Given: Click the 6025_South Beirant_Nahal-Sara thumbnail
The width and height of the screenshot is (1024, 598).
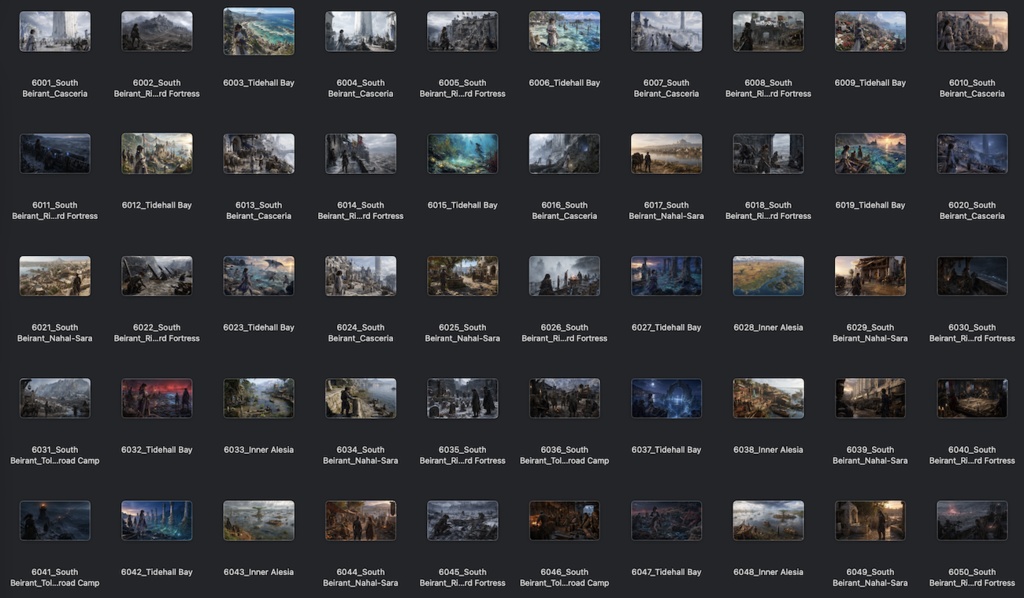Looking at the screenshot, I should (462, 275).
